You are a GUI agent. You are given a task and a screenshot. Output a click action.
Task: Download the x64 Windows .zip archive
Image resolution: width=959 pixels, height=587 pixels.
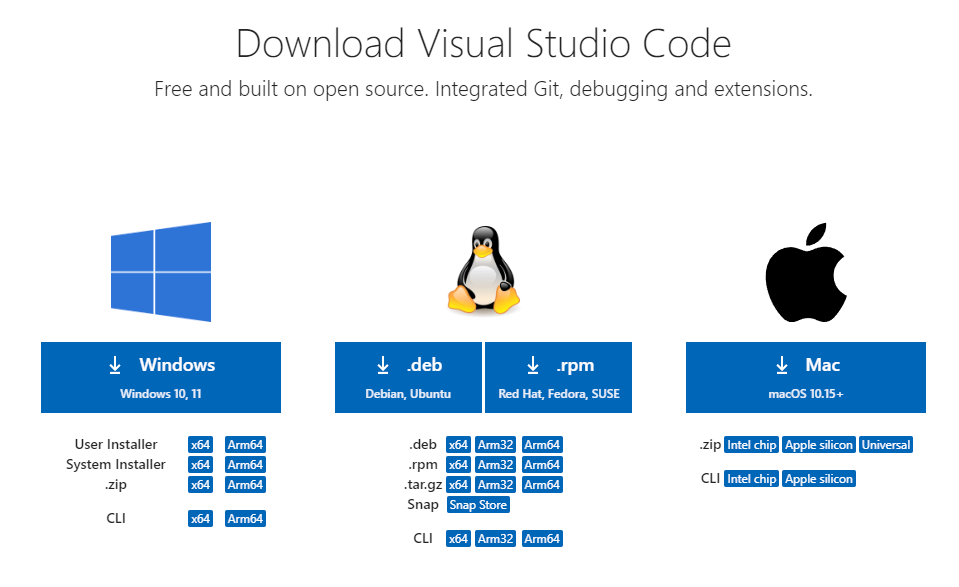[199, 484]
